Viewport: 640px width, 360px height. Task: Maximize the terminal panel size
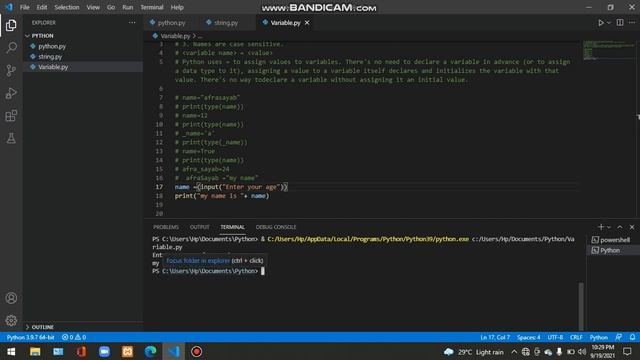(620, 227)
